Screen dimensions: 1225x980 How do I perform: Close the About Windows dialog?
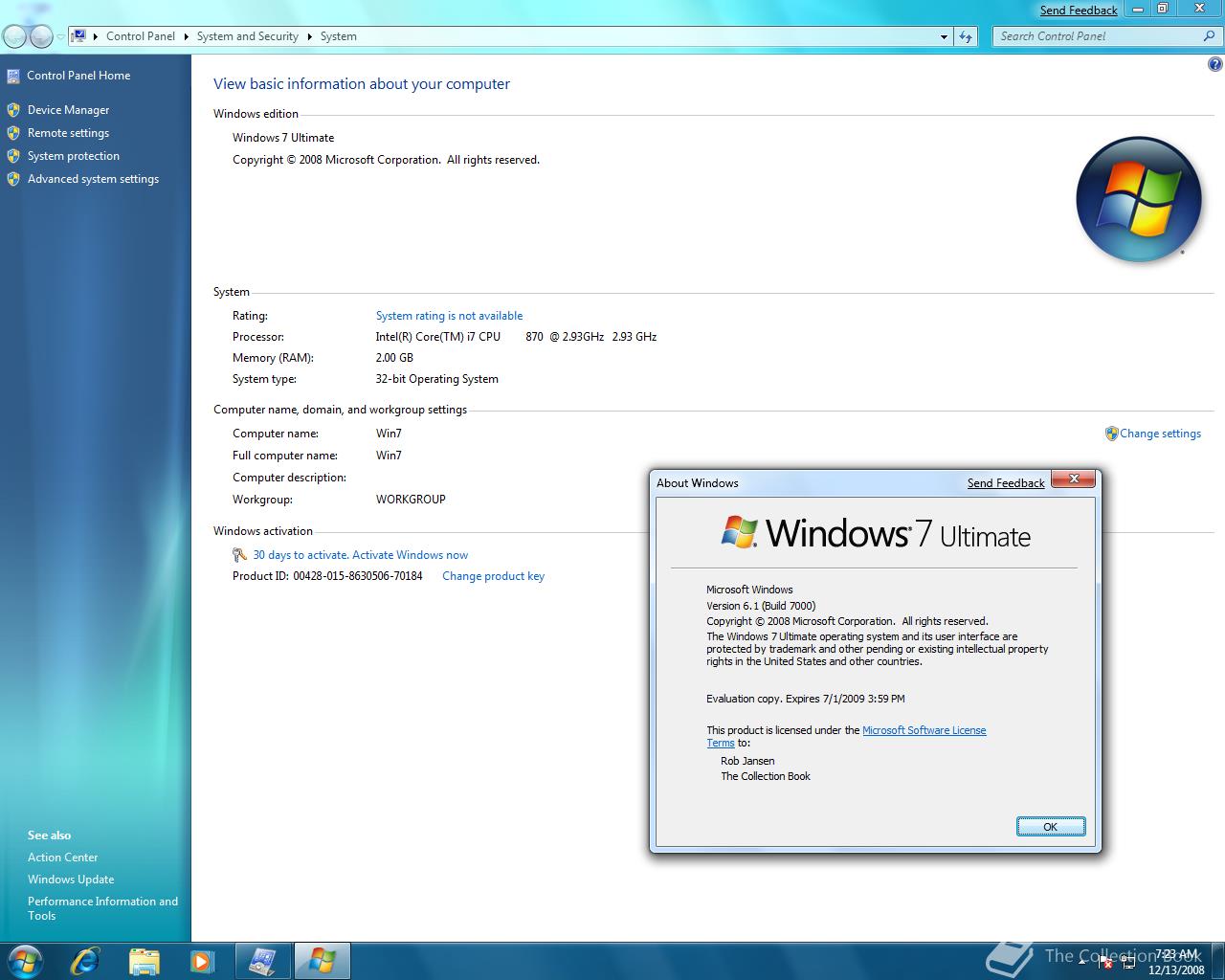click(x=1074, y=479)
